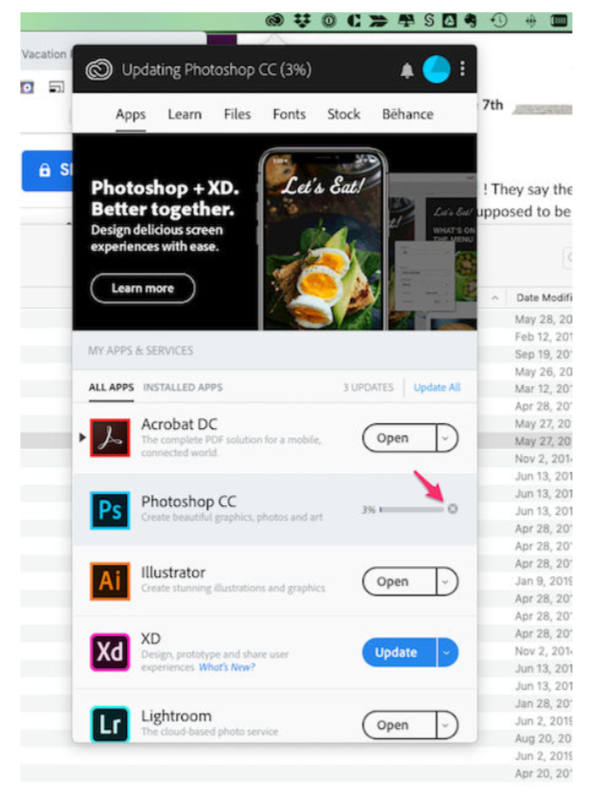Click Creative Cloud menu bar icon
Viewport: 590px width, 796px height.
pyautogui.click(x=275, y=21)
